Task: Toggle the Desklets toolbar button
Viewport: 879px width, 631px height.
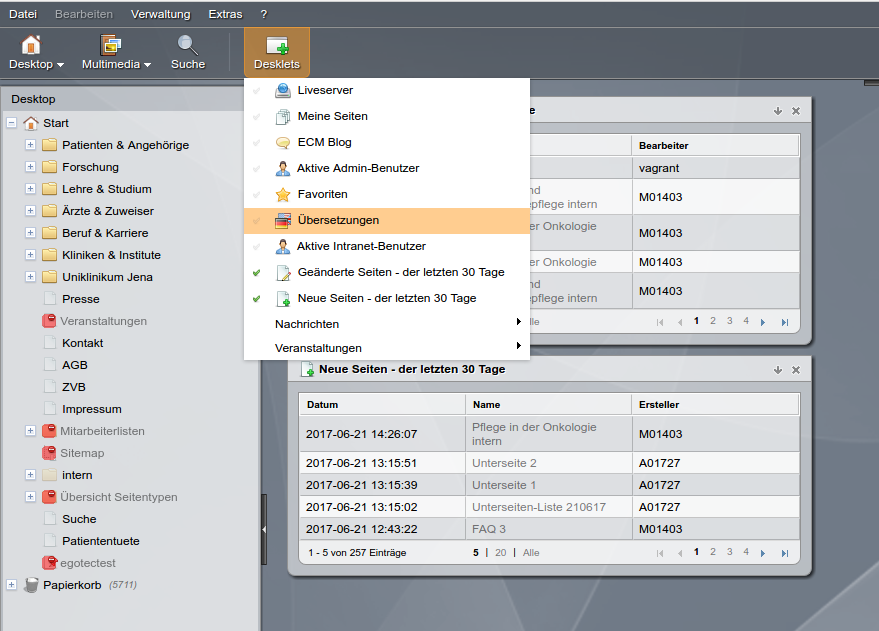Action: click(277, 52)
